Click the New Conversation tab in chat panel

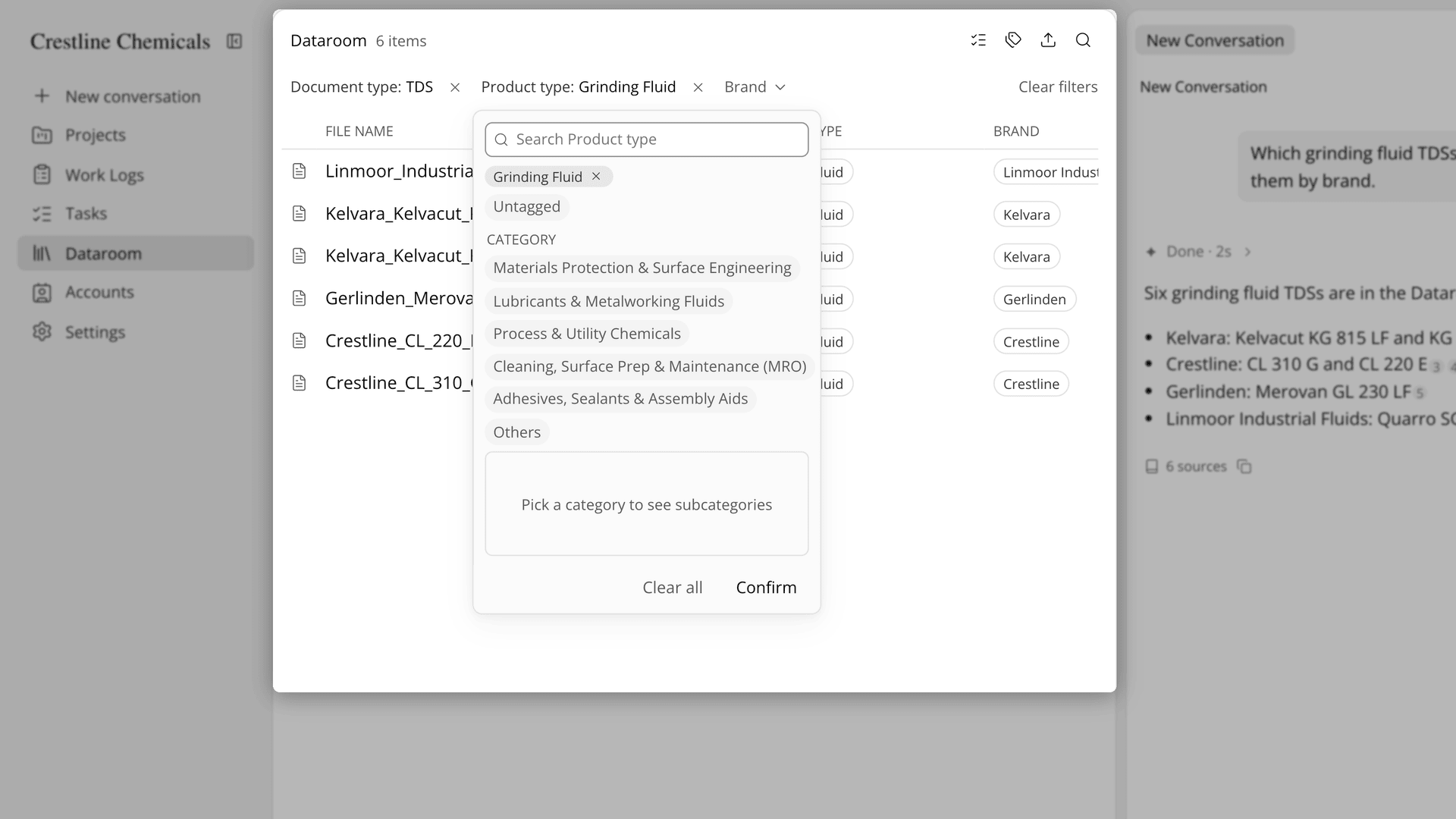[x=1215, y=41]
